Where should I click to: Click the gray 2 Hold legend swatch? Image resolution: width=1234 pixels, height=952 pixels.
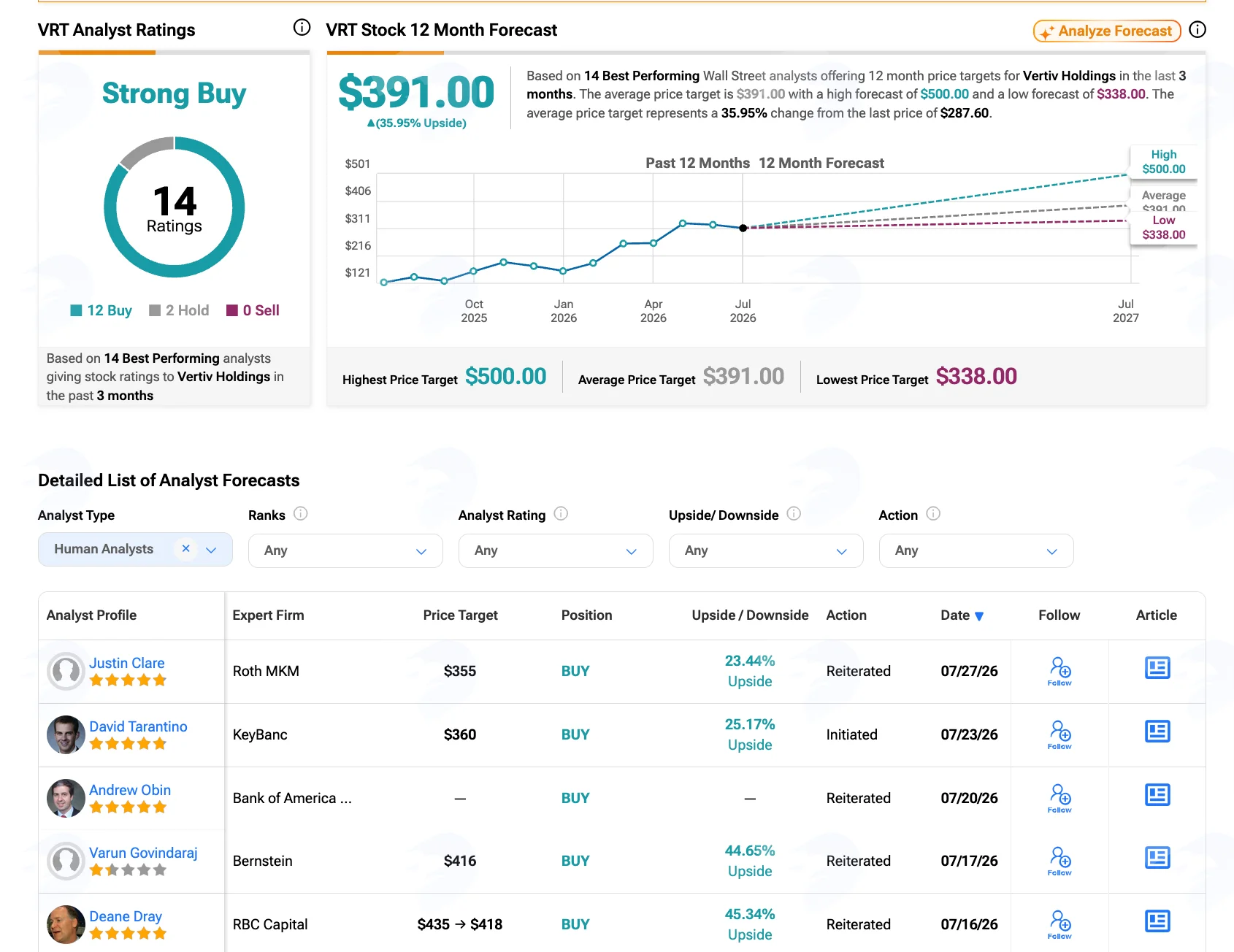tap(155, 310)
